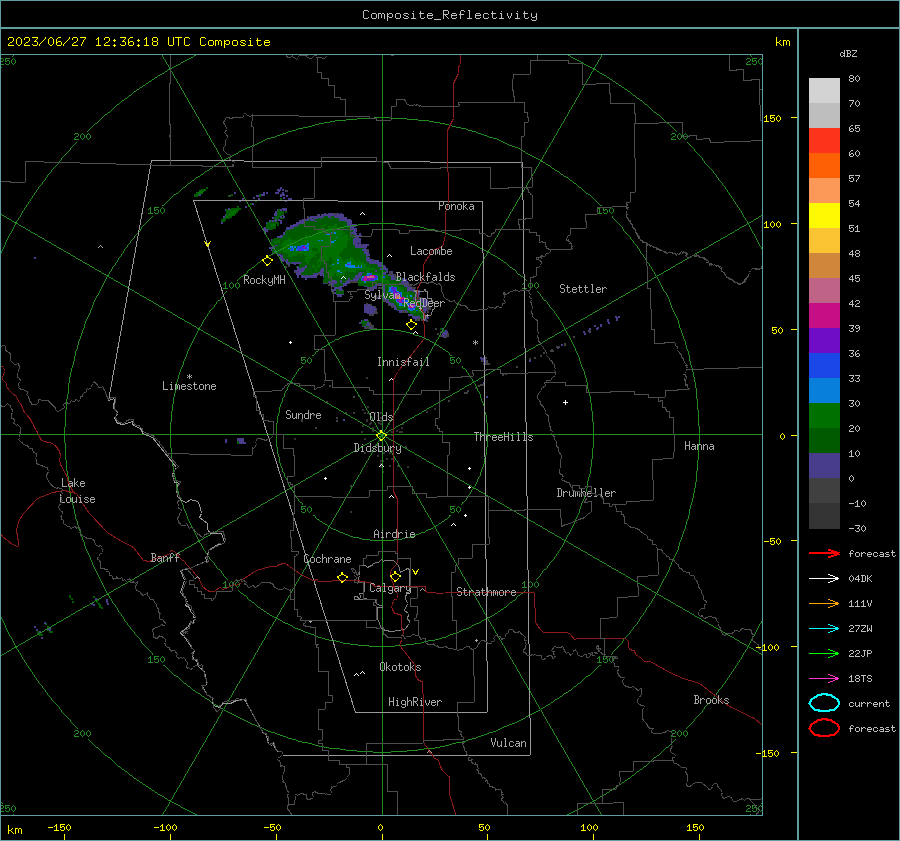Click the Hanna label
The width and height of the screenshot is (900, 841).
click(699, 446)
